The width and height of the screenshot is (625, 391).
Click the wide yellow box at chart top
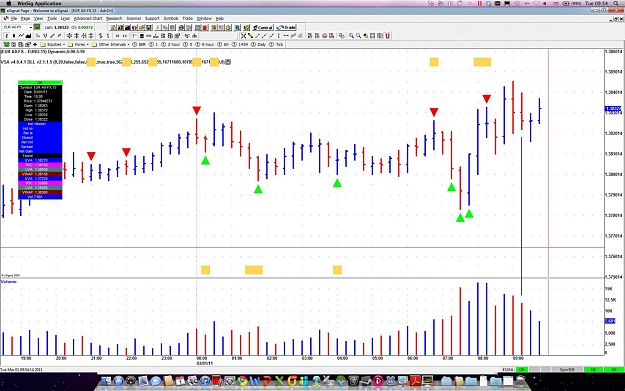[x=482, y=62]
